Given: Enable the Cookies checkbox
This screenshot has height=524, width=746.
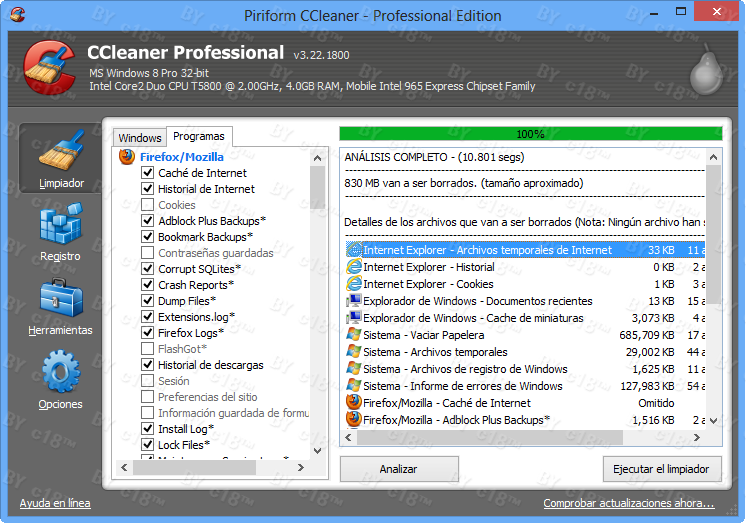Looking at the screenshot, I should [148, 205].
